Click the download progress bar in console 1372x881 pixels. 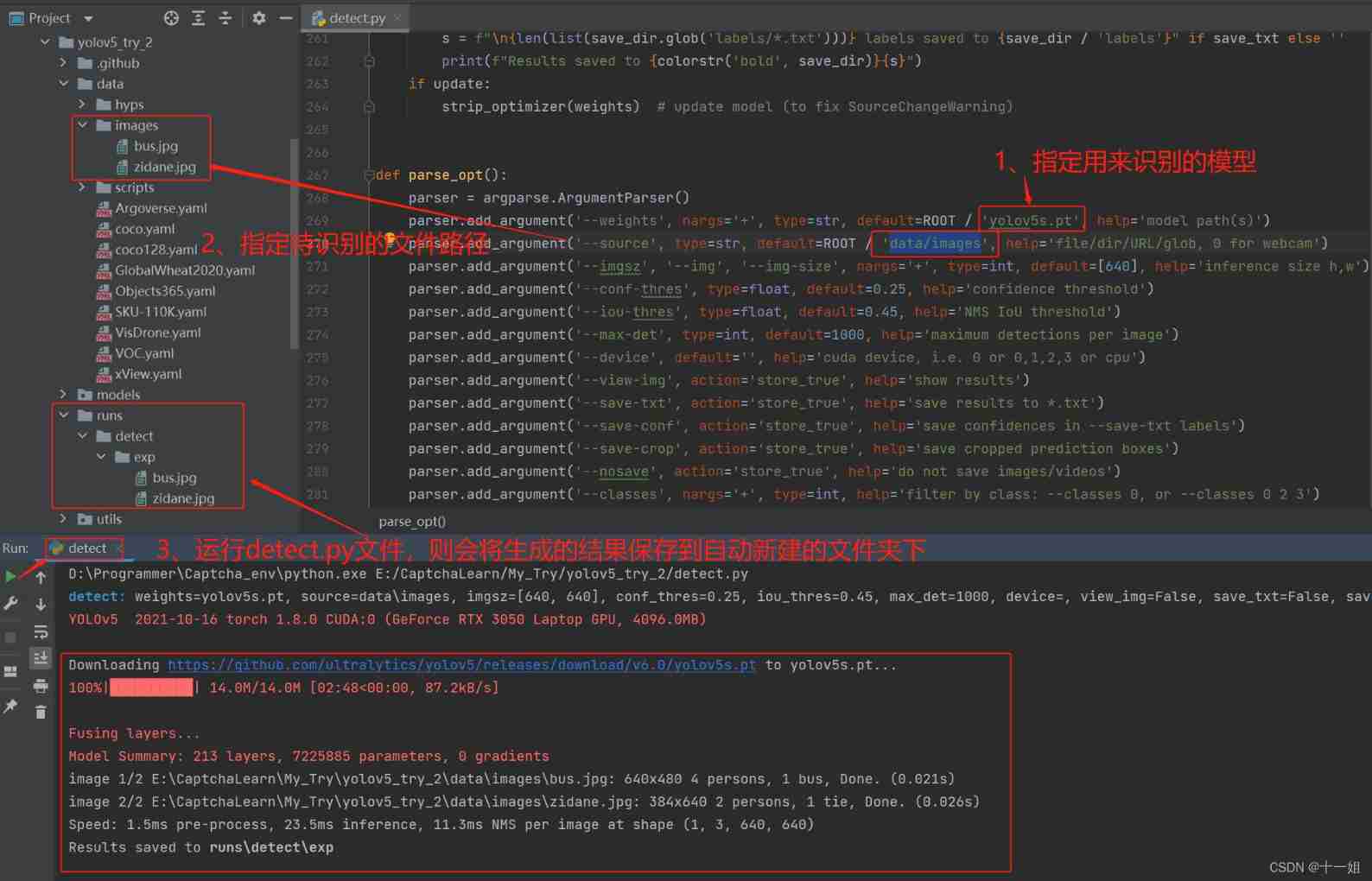click(x=151, y=688)
